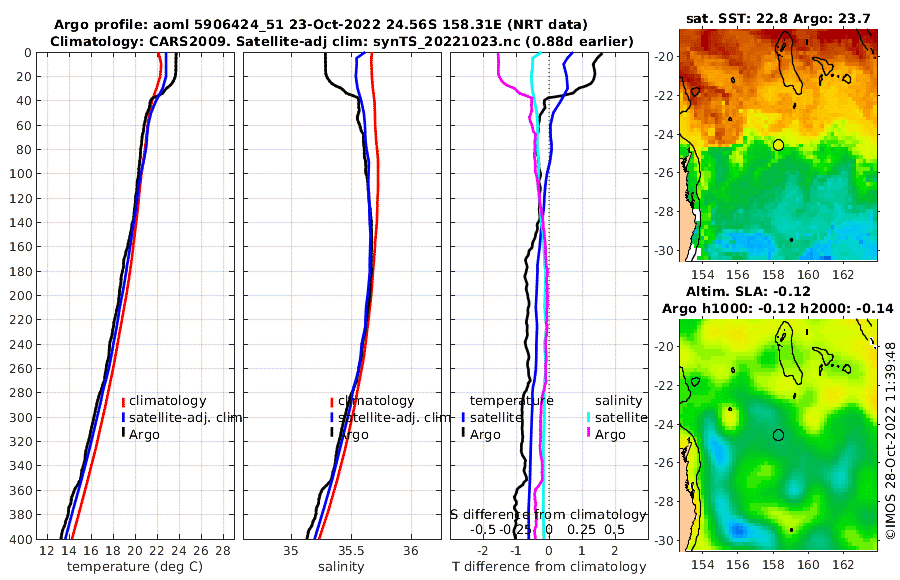The height and width of the screenshot is (580, 900).
Task: Click the T difference tick label 2
Action: click(x=615, y=551)
